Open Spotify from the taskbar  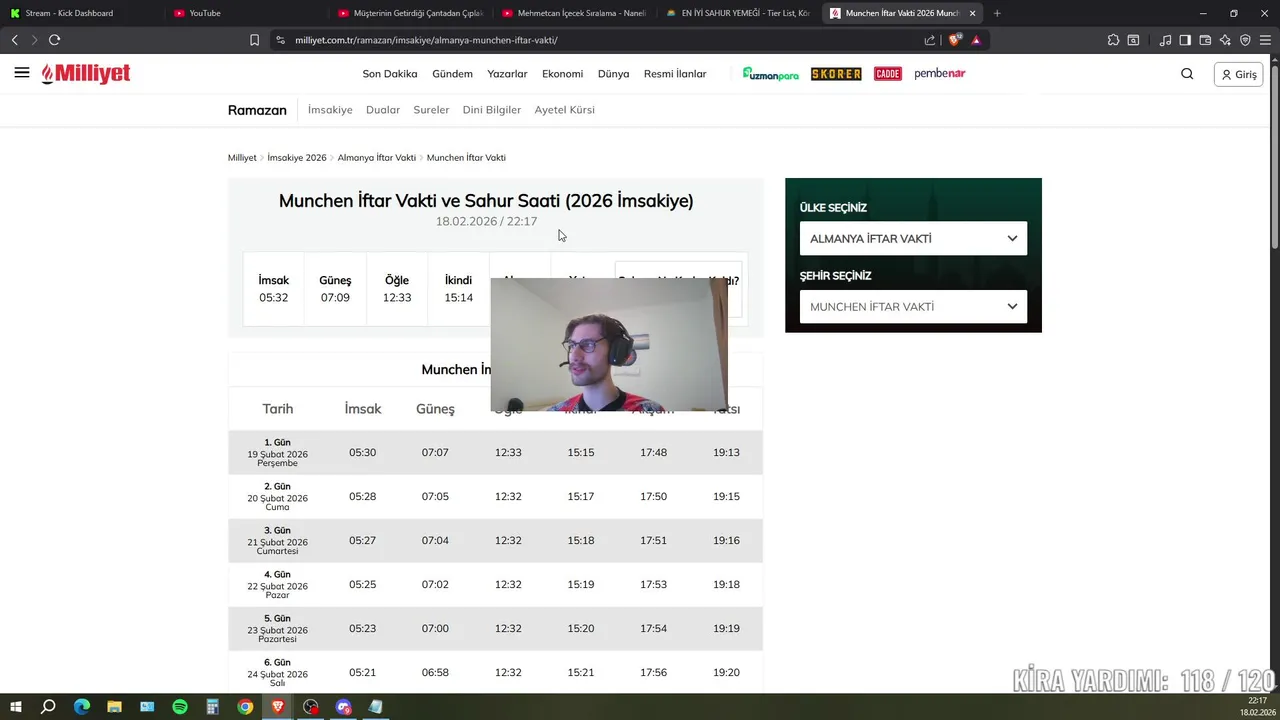[x=180, y=707]
